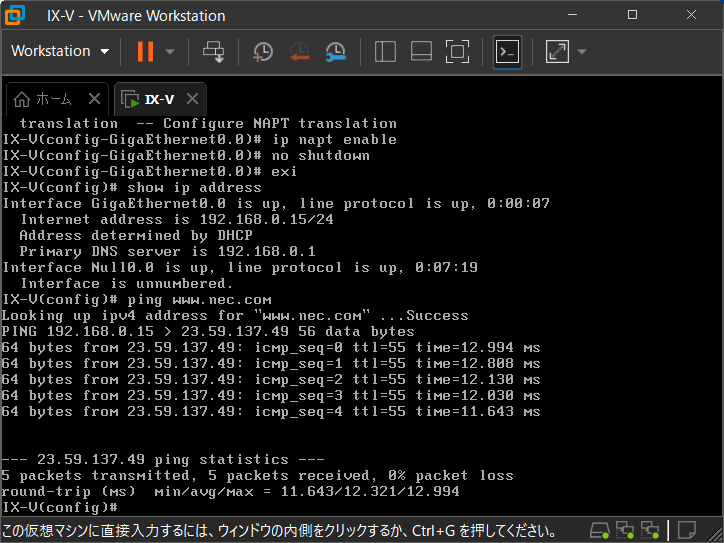Pause the virtual machine
The image size is (724, 543).
tap(145, 51)
